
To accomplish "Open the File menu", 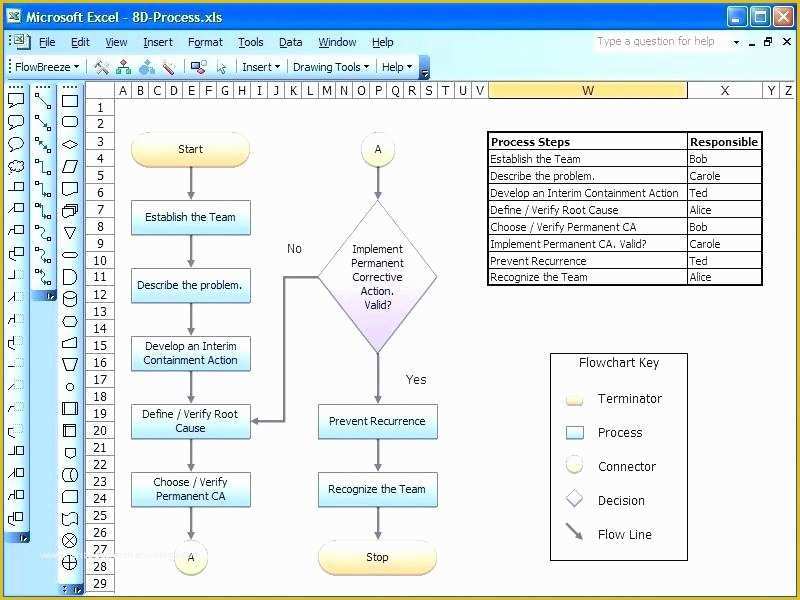I will tap(47, 42).
